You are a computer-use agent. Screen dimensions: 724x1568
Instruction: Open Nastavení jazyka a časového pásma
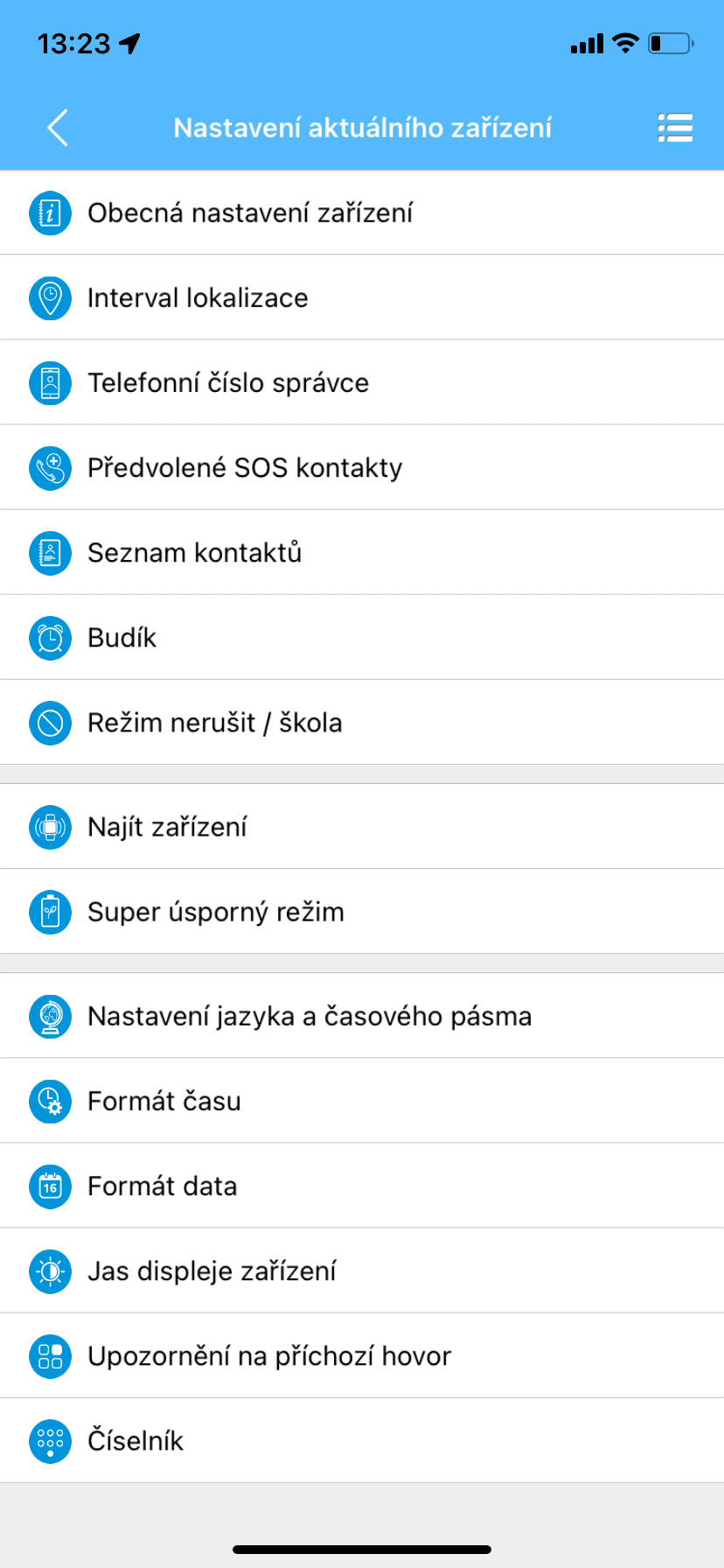coord(310,1017)
